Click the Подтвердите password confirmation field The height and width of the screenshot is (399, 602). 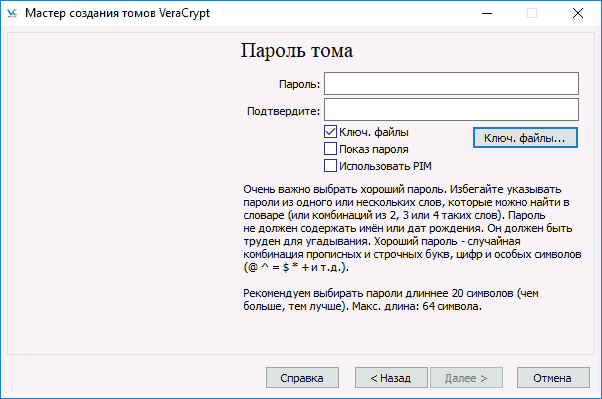coord(451,109)
